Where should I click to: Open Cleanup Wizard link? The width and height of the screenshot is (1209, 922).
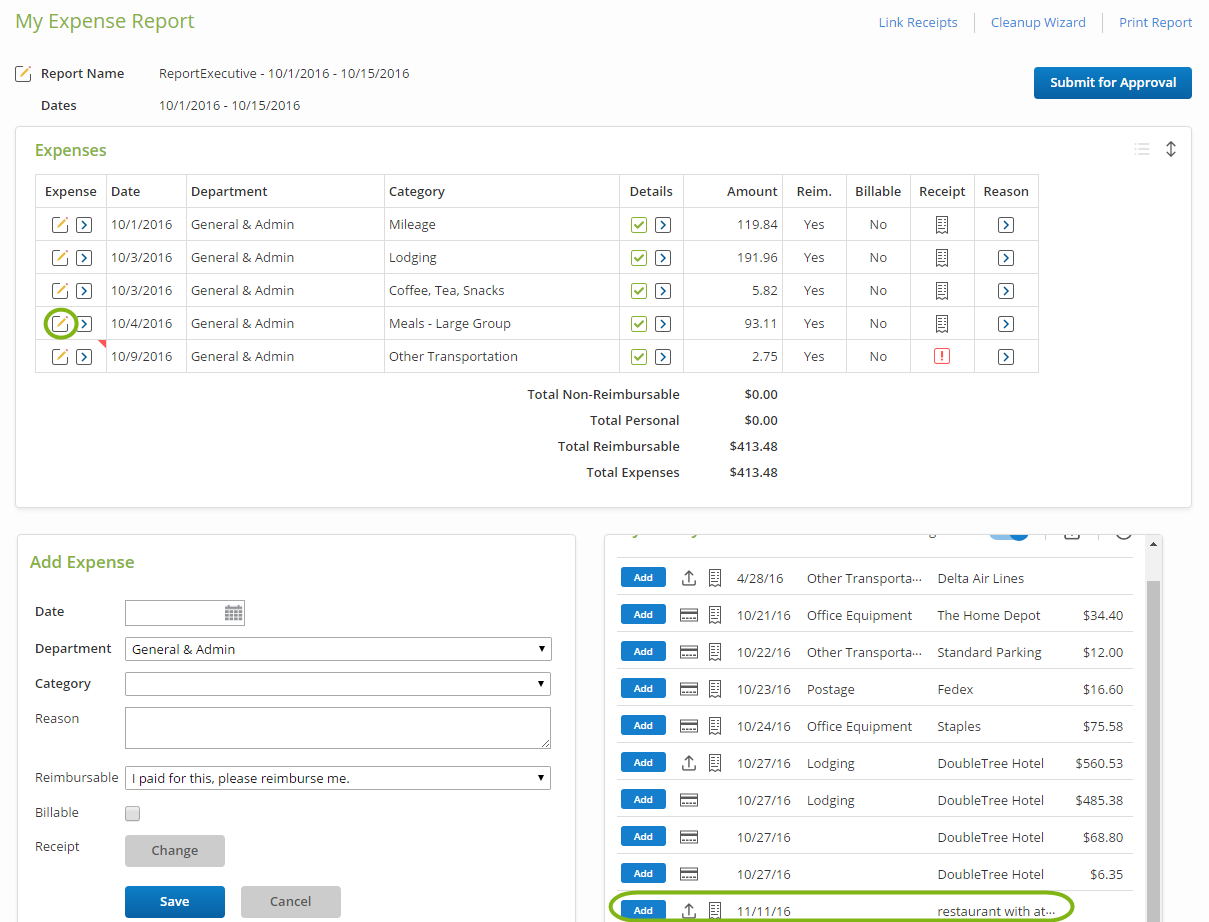(x=1037, y=23)
